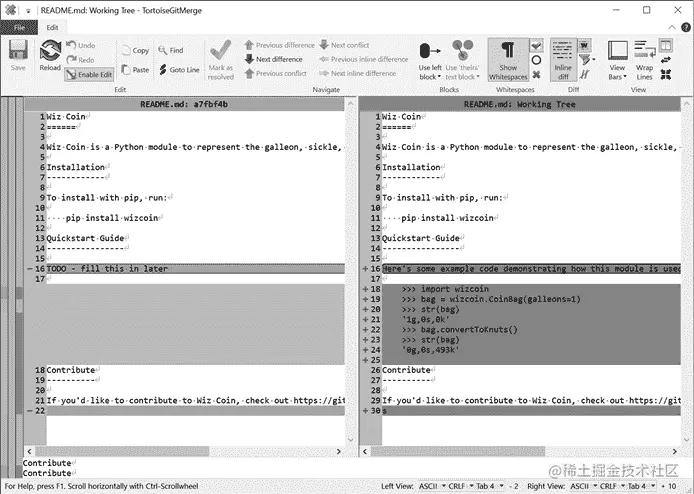This screenshot has width=694, height=494.
Task: Toggle the checkmark option in Whitespaces group
Action: pos(536,45)
